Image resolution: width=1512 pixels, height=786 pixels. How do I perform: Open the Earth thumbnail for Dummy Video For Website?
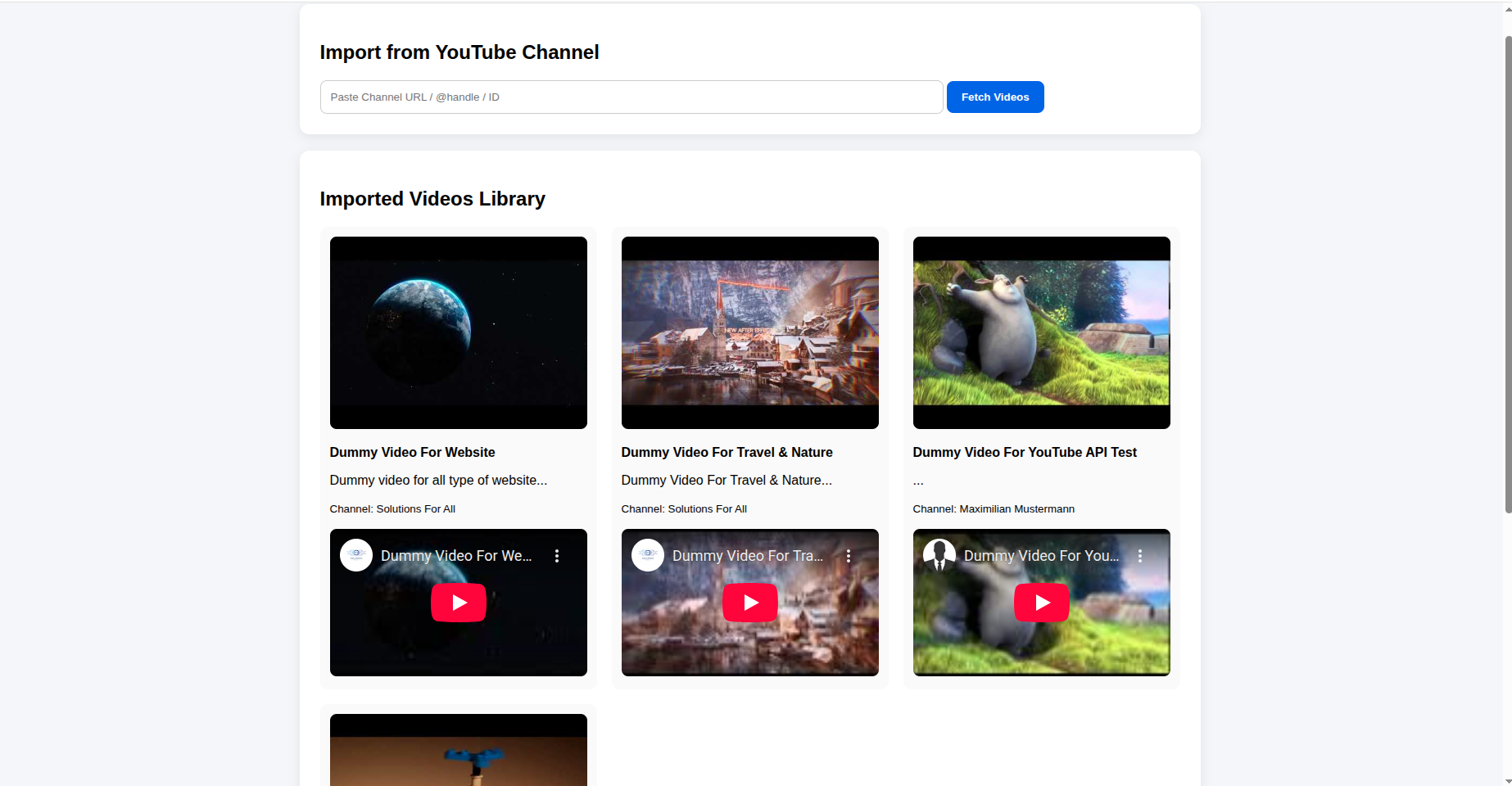tap(458, 332)
